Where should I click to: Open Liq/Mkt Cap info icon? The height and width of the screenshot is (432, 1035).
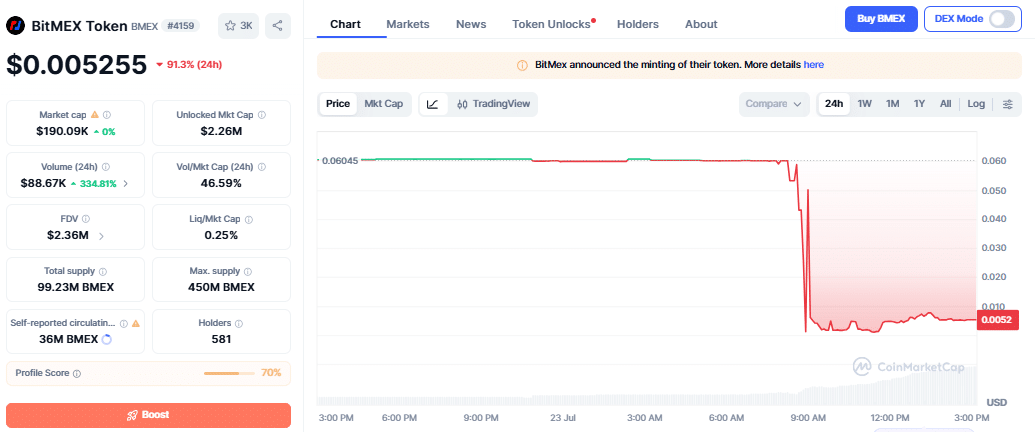249,219
